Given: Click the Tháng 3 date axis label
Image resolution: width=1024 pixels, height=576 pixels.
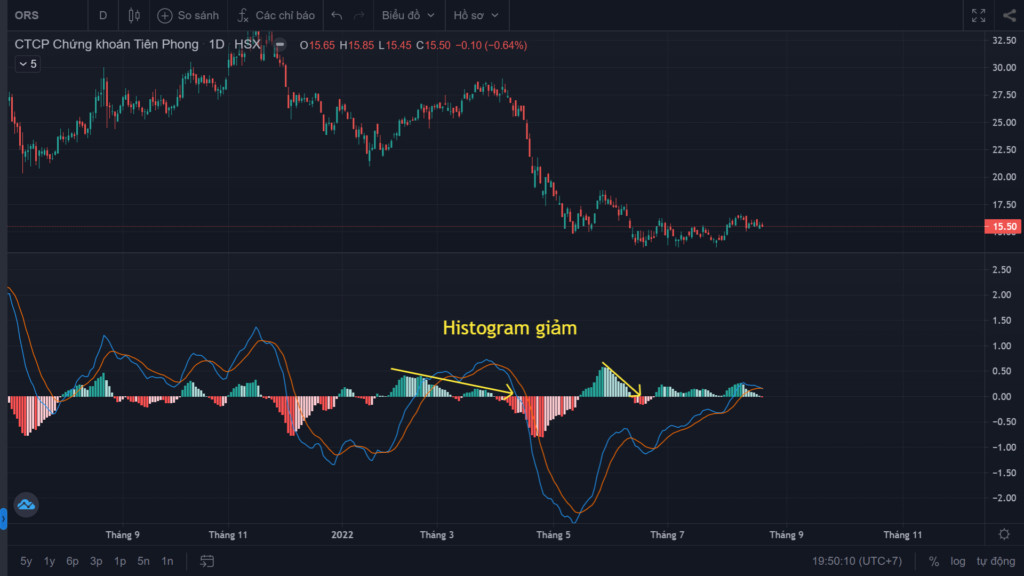Looking at the screenshot, I should pyautogui.click(x=437, y=535).
